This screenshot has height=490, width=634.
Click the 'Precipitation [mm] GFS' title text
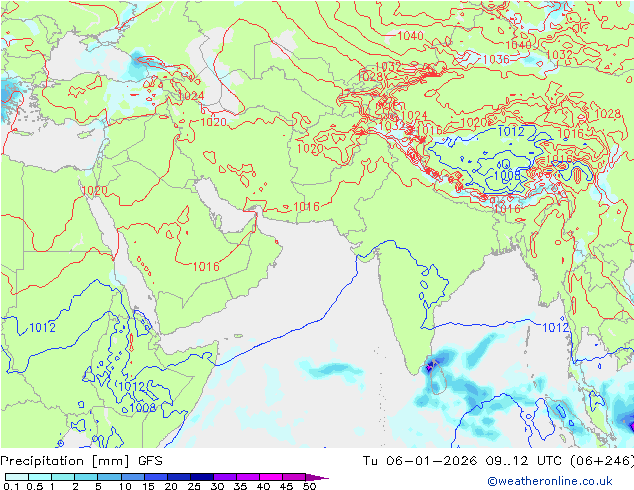pyautogui.click(x=81, y=461)
